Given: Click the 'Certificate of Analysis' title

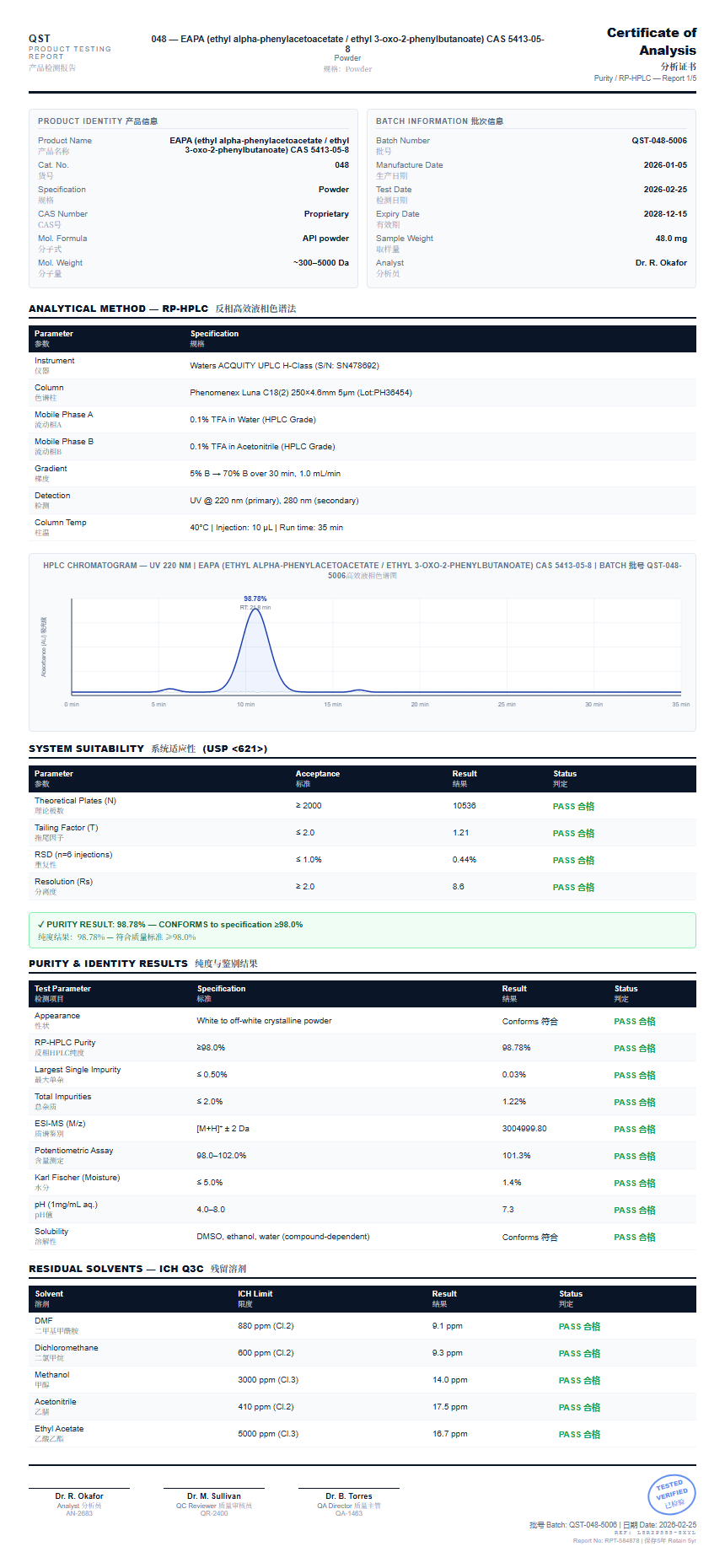Looking at the screenshot, I should pyautogui.click(x=652, y=41).
